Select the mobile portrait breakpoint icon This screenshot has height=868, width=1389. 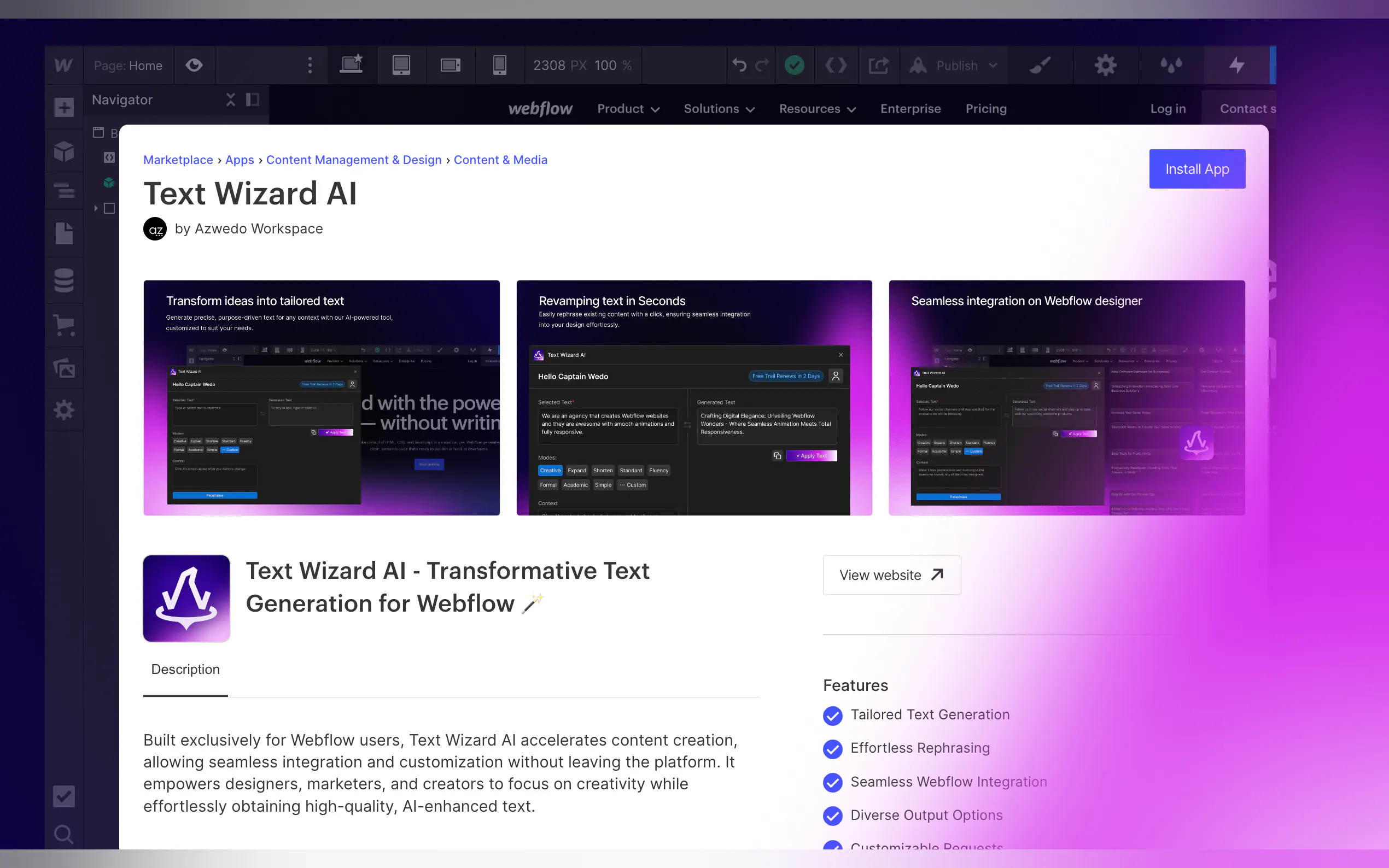tap(500, 66)
